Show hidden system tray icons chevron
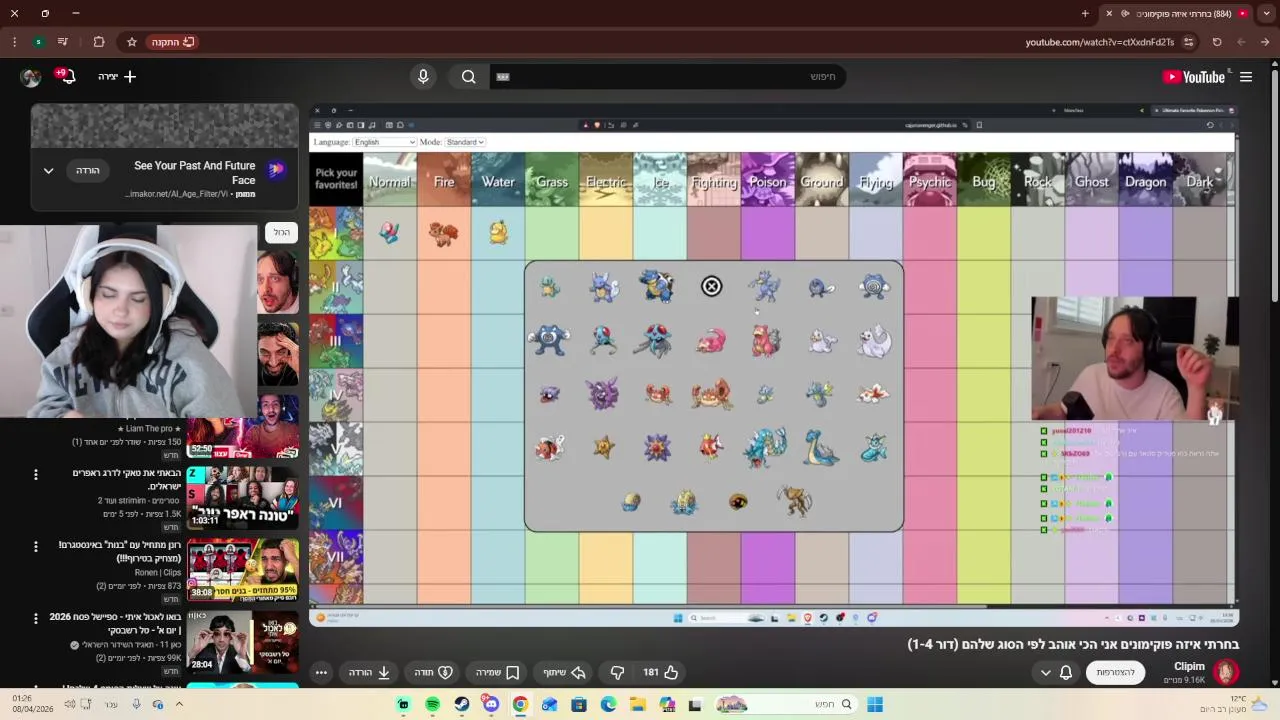Screen dimensions: 1280x720 click(179, 704)
